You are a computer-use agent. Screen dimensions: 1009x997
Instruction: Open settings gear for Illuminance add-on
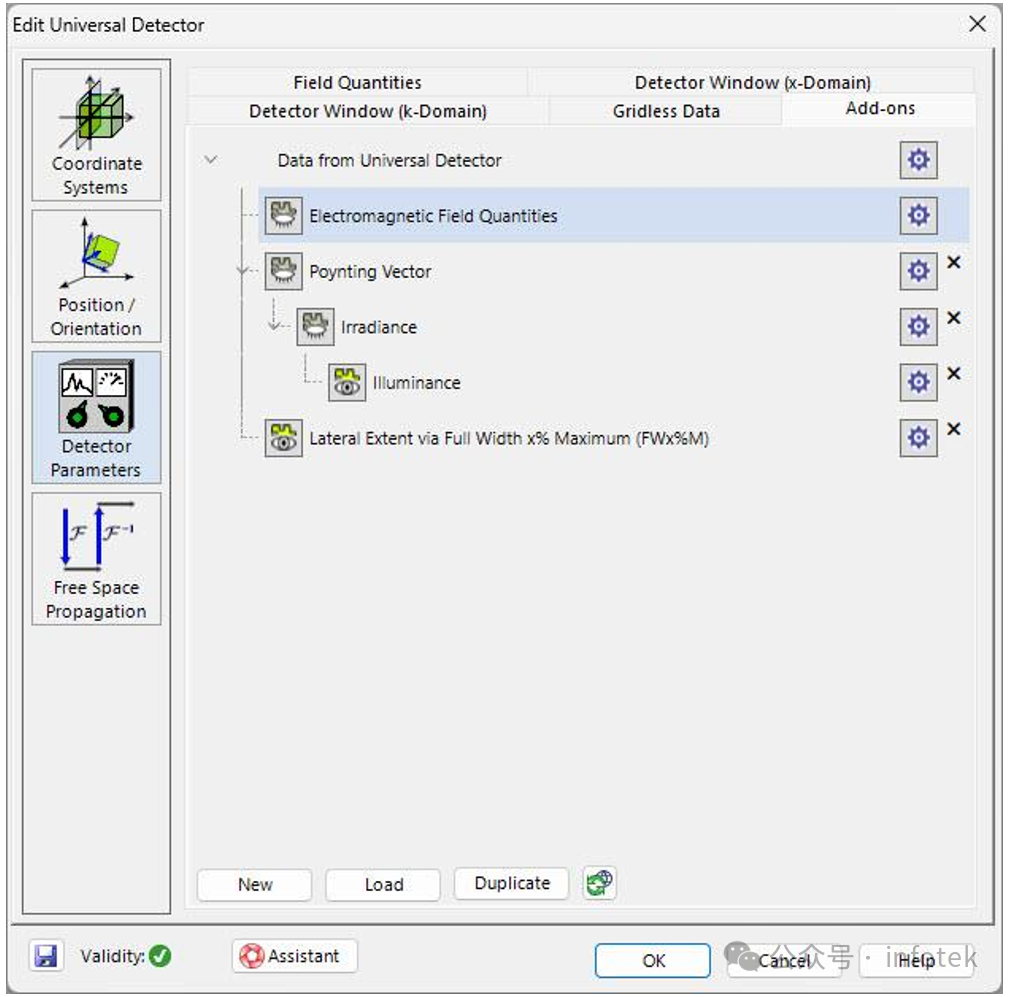click(917, 381)
